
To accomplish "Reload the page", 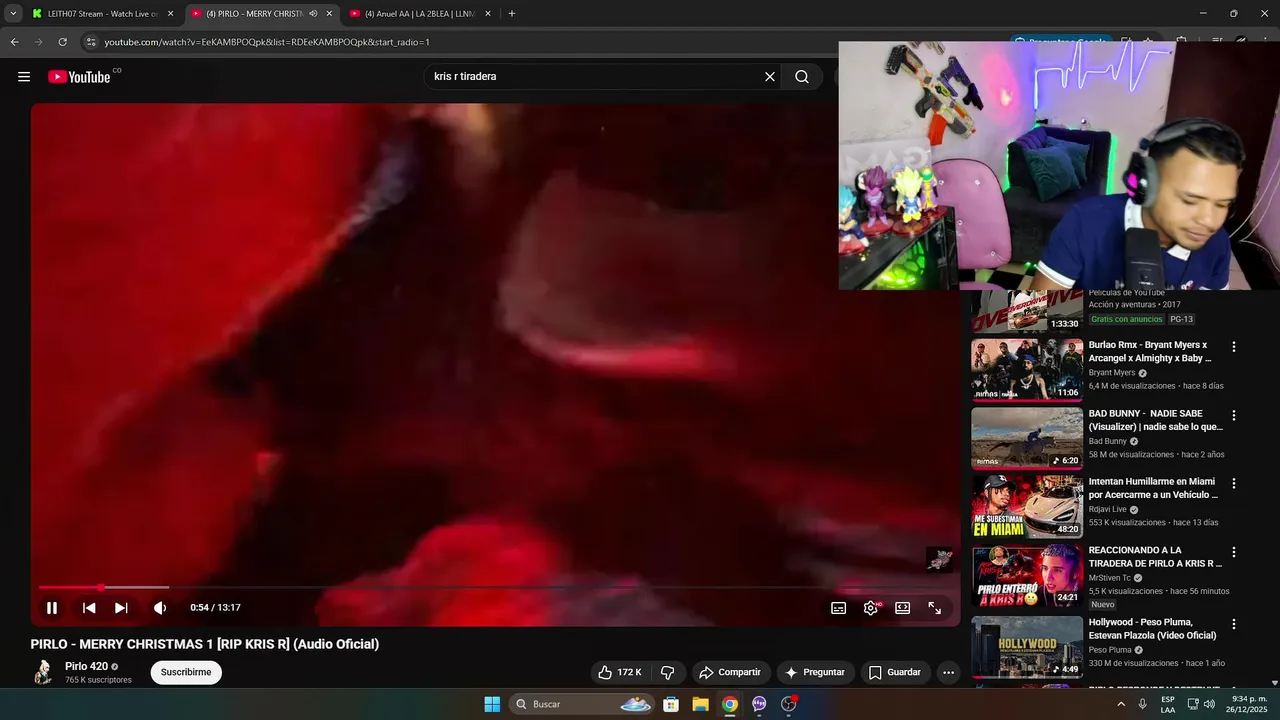I will (62, 42).
